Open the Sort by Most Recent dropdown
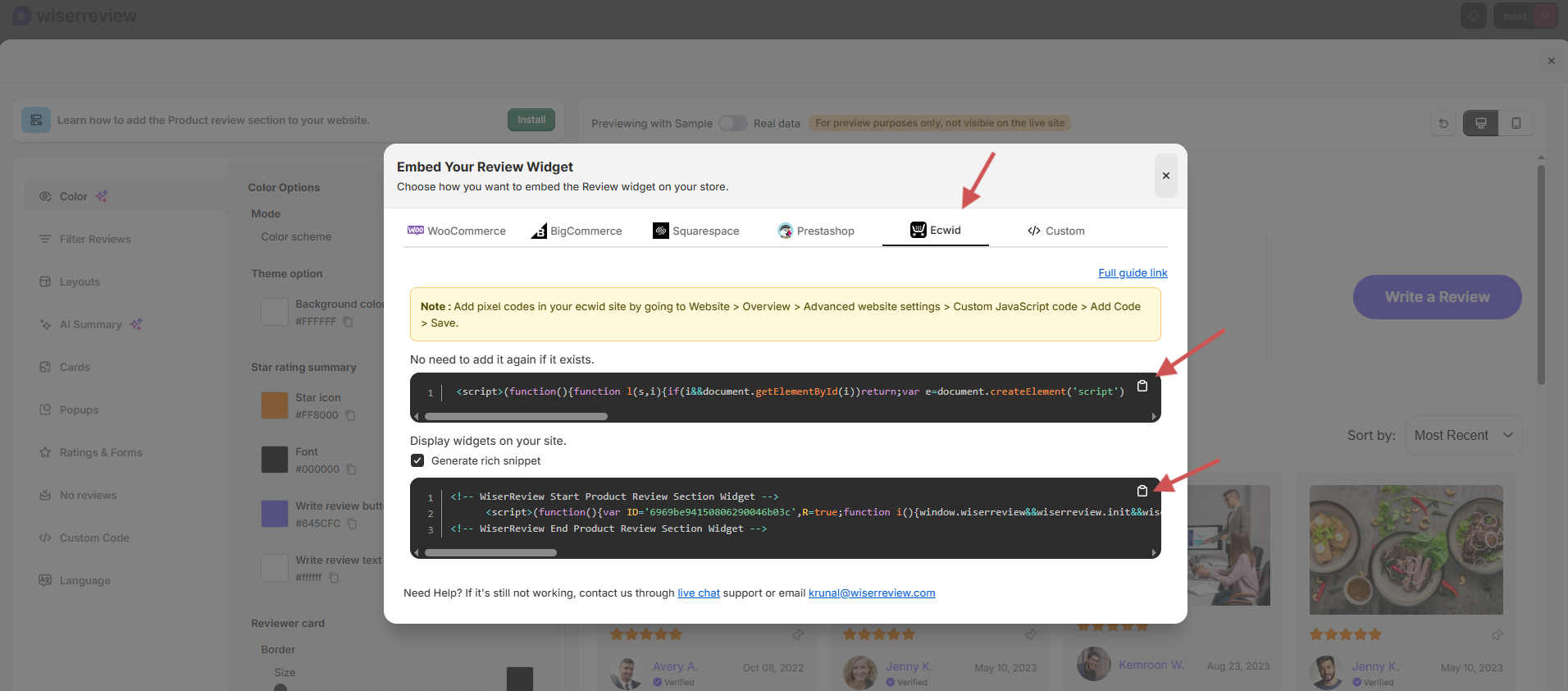Screen dimensions: 1568x691 tap(1463, 436)
